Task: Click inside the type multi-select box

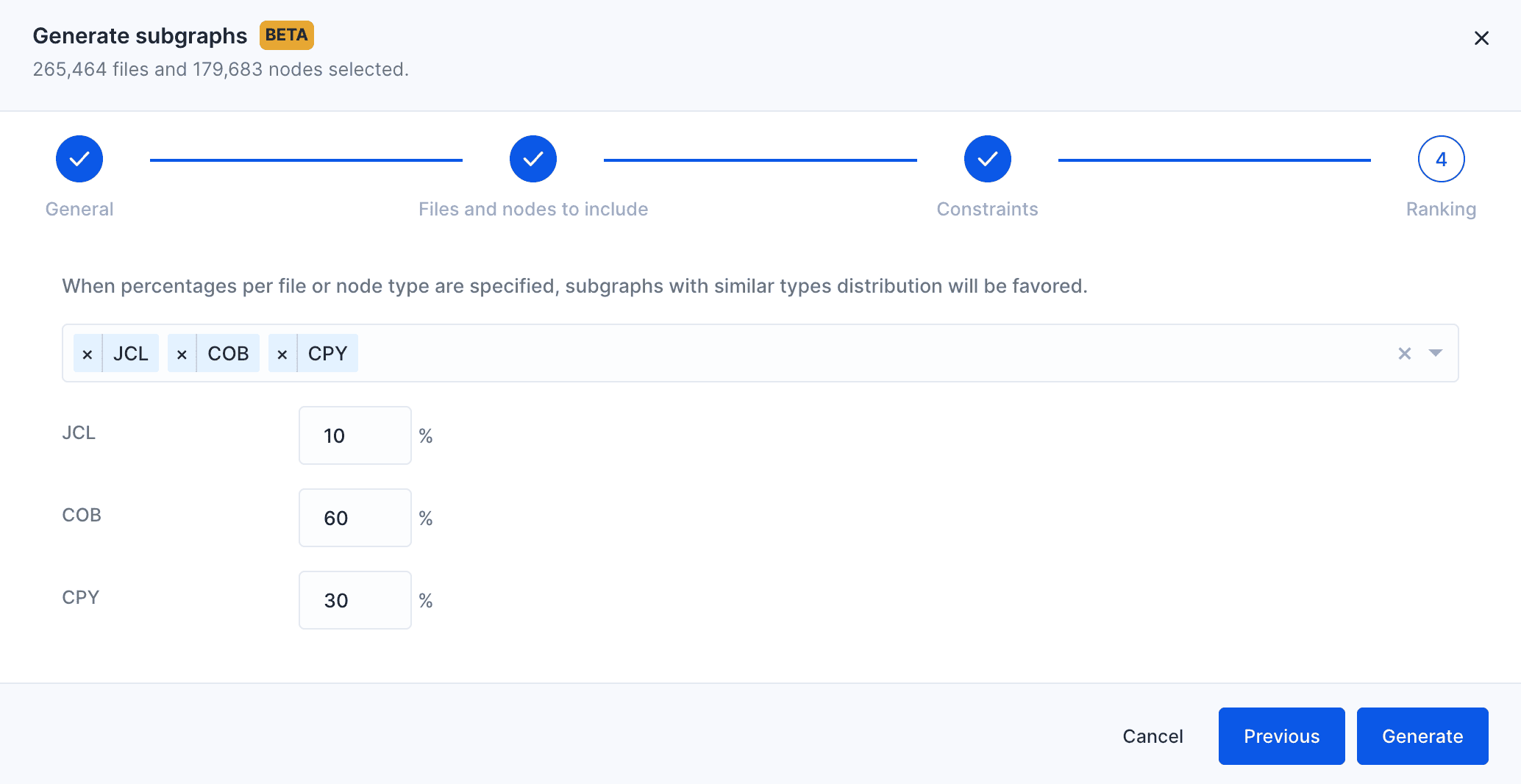Action: (x=760, y=353)
